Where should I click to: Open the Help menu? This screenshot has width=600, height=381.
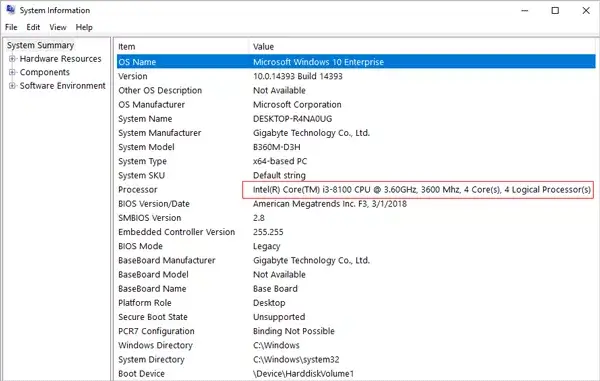pos(84,28)
